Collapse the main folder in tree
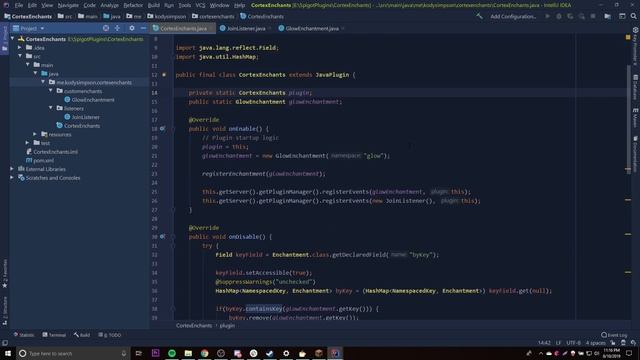The image size is (640, 360). 28,64
